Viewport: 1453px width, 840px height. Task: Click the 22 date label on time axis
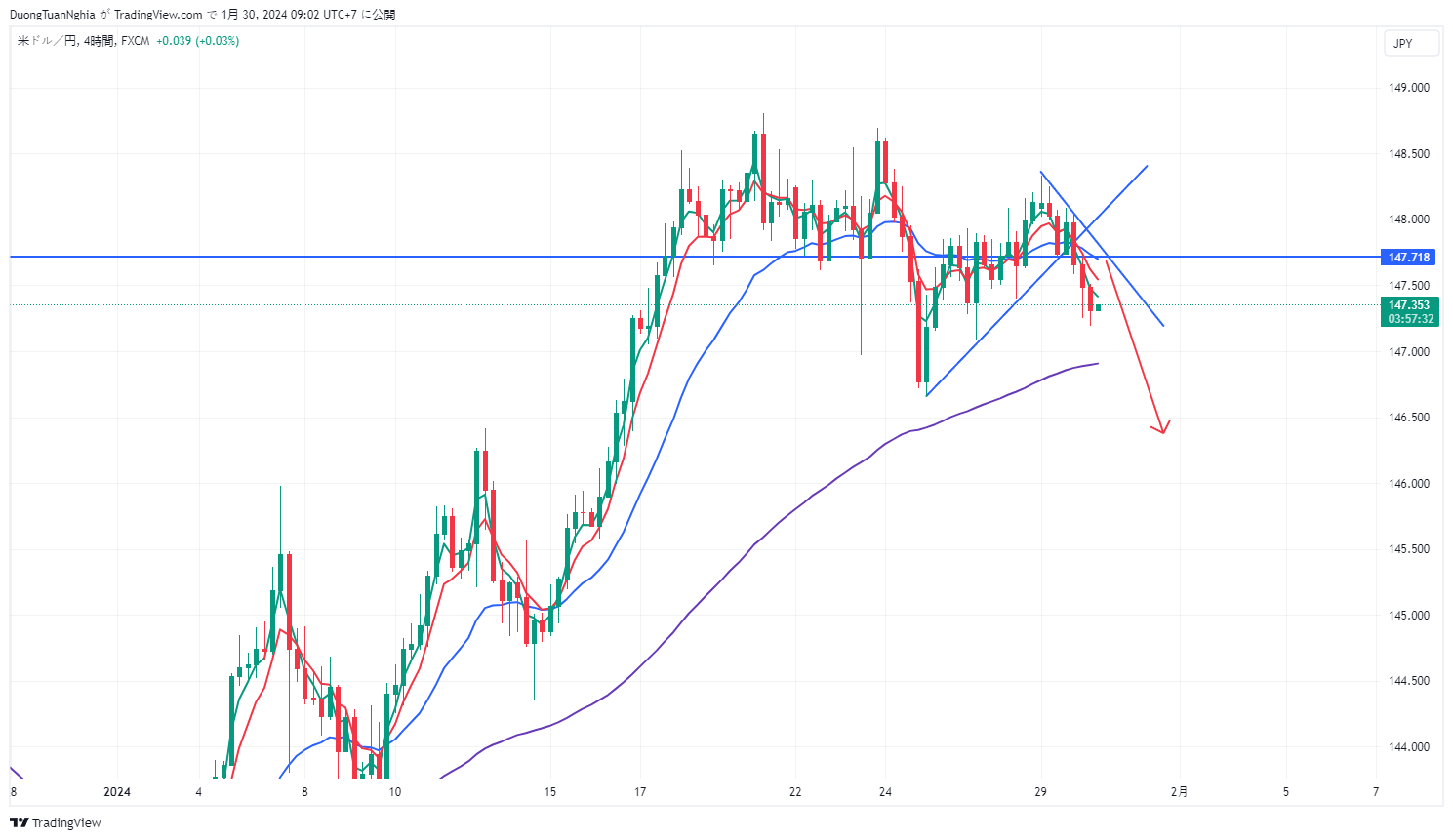pyautogui.click(x=795, y=792)
